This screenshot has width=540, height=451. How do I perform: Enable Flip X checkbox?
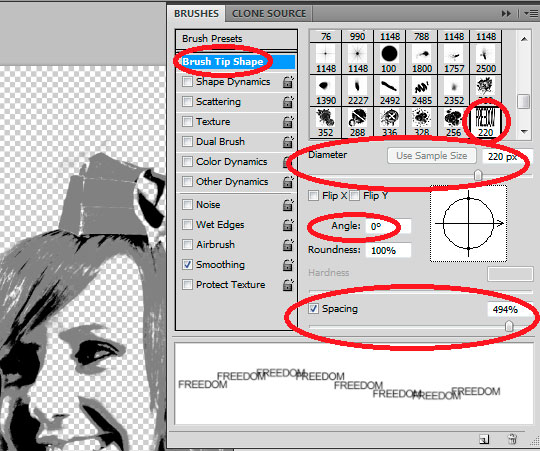(x=313, y=196)
